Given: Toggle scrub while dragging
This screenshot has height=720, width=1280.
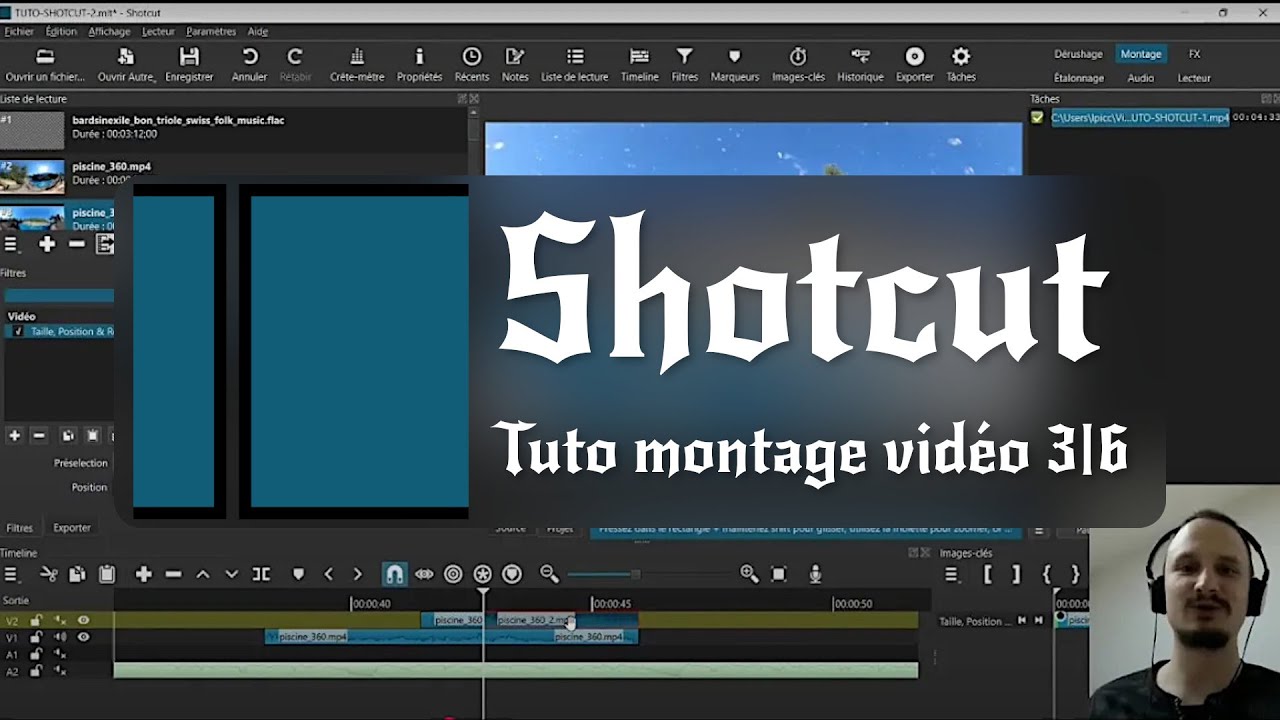Looking at the screenshot, I should [424, 574].
